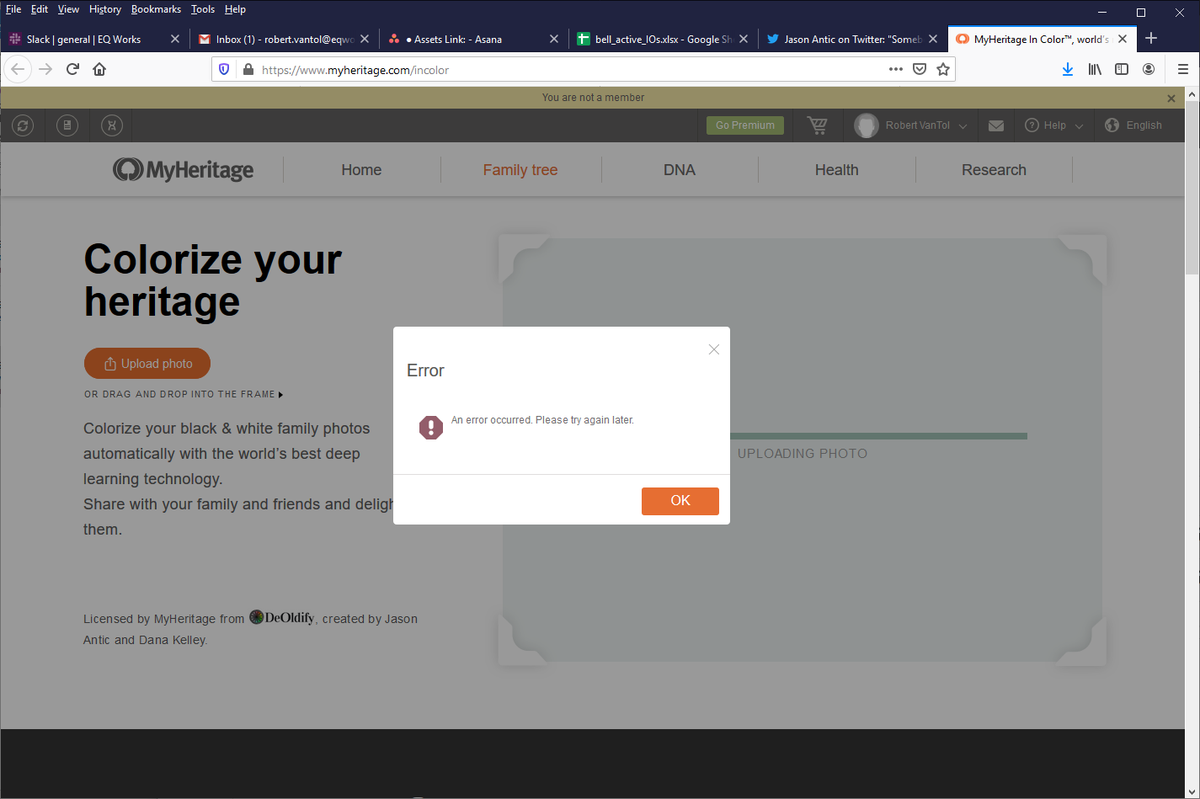Open the Firefox hamburger menu
The image size is (1200, 799).
1182,69
